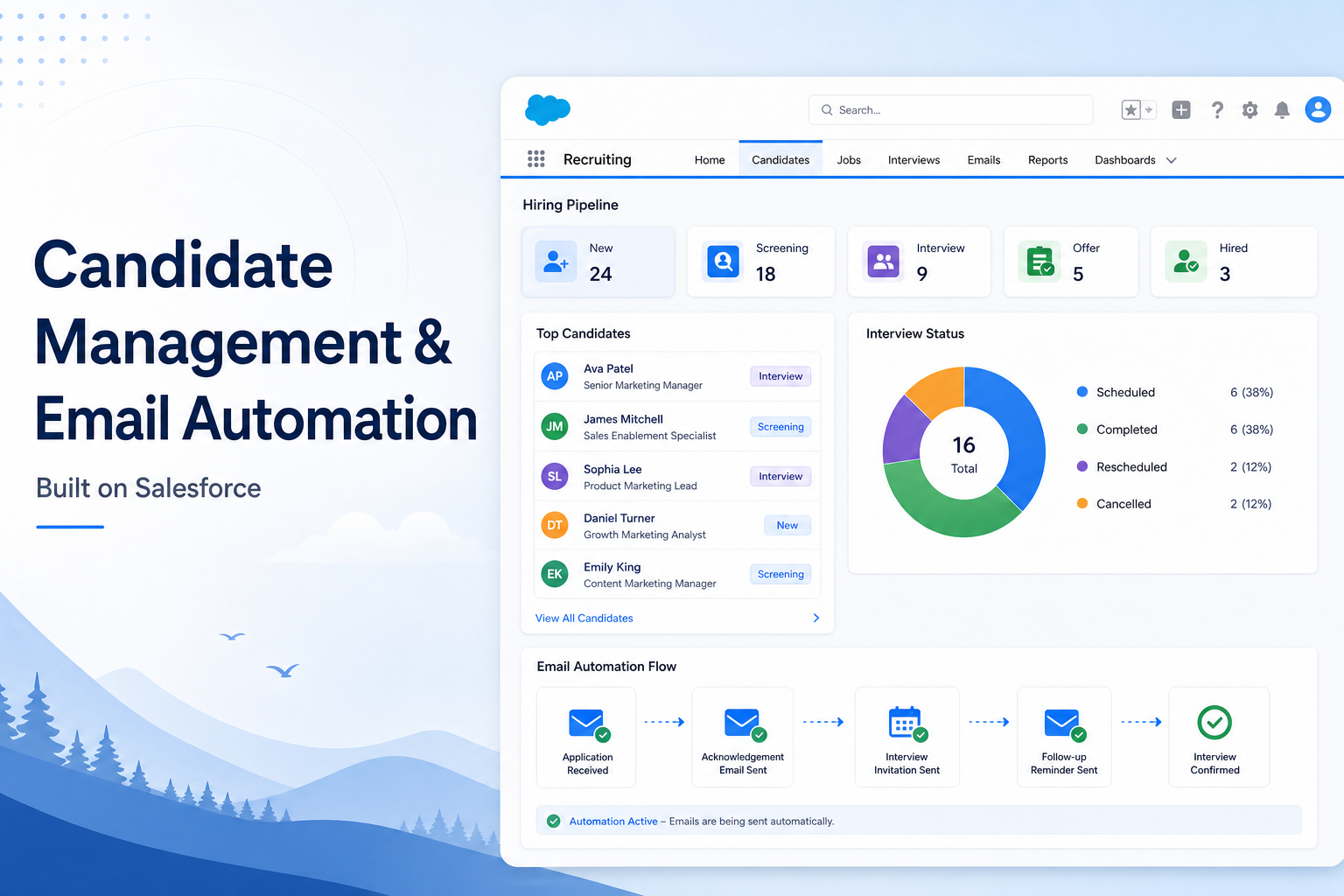Click the Salesforce cloud logo
Screen dimensions: 1344x896
(x=548, y=110)
